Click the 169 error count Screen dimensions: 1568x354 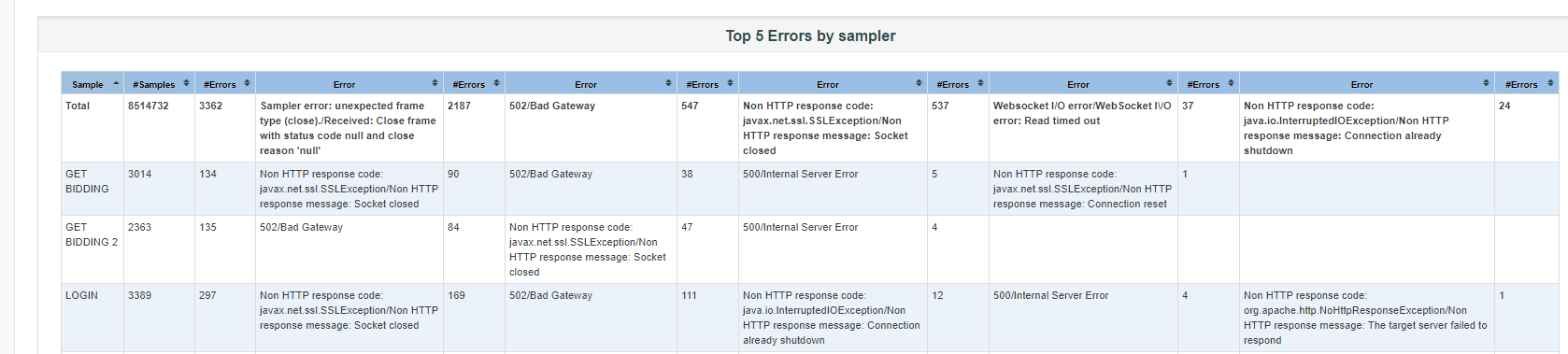click(456, 295)
